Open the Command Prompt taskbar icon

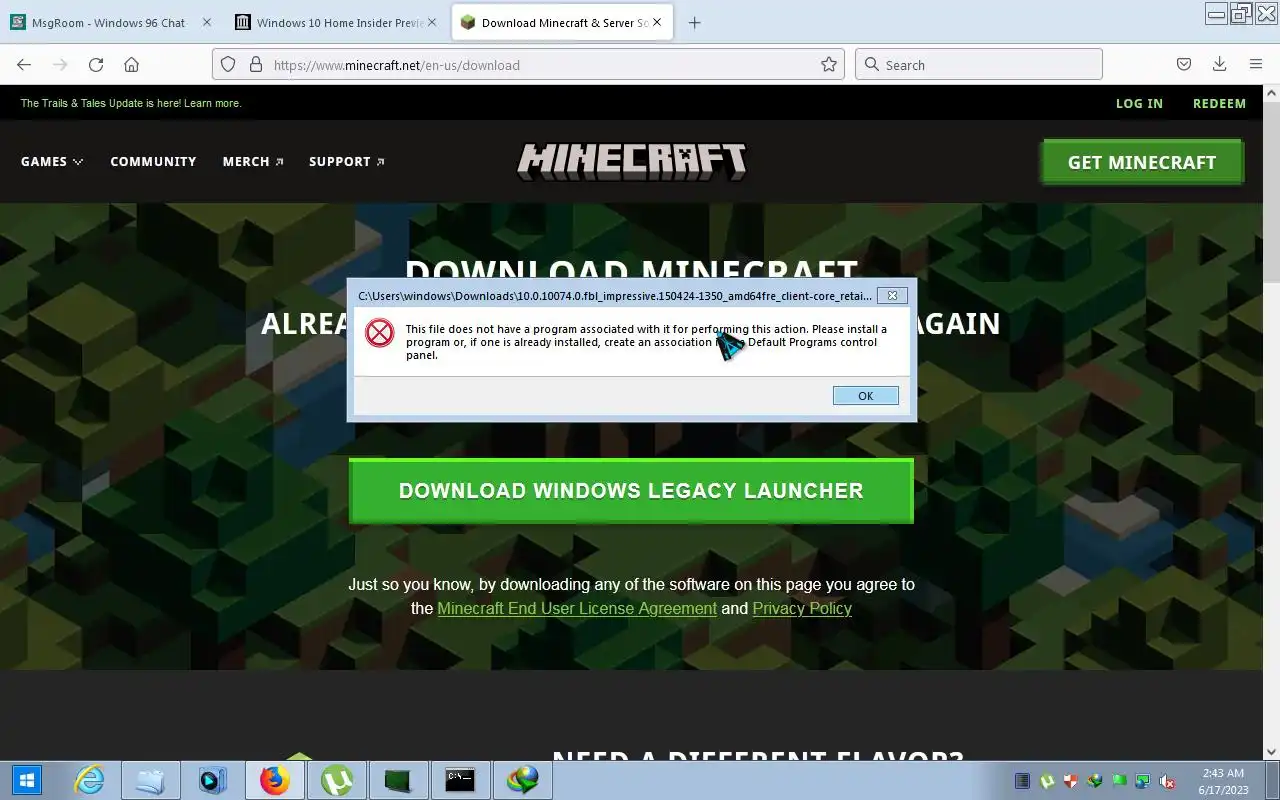(460, 780)
